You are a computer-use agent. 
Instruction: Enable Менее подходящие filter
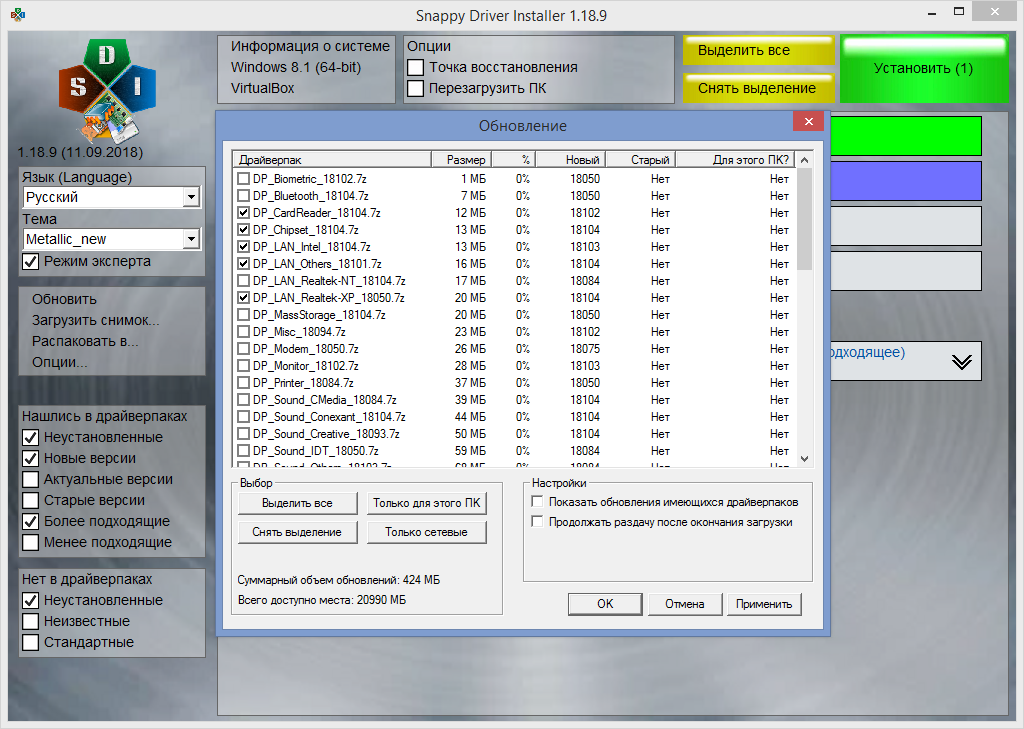coord(31,542)
